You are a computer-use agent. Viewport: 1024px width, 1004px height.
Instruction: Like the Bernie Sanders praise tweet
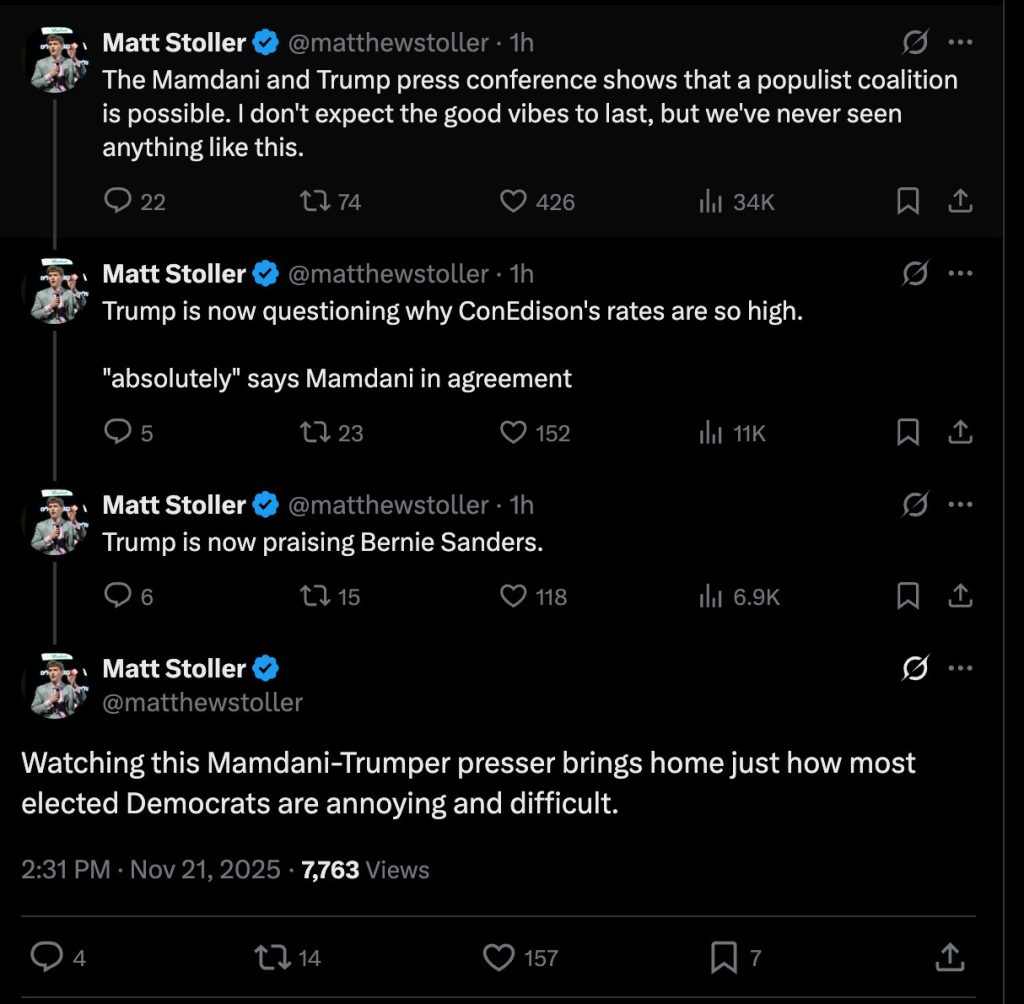tap(513, 597)
